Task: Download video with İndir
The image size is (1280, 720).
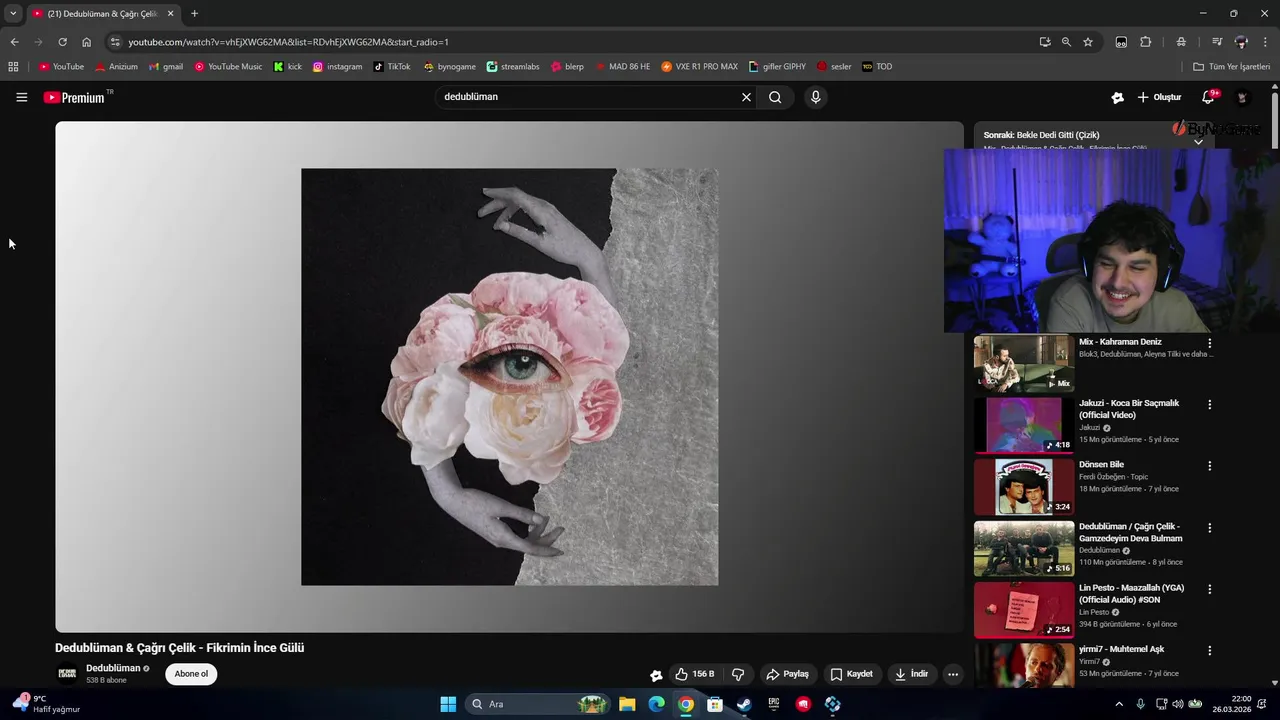Action: [x=911, y=674]
